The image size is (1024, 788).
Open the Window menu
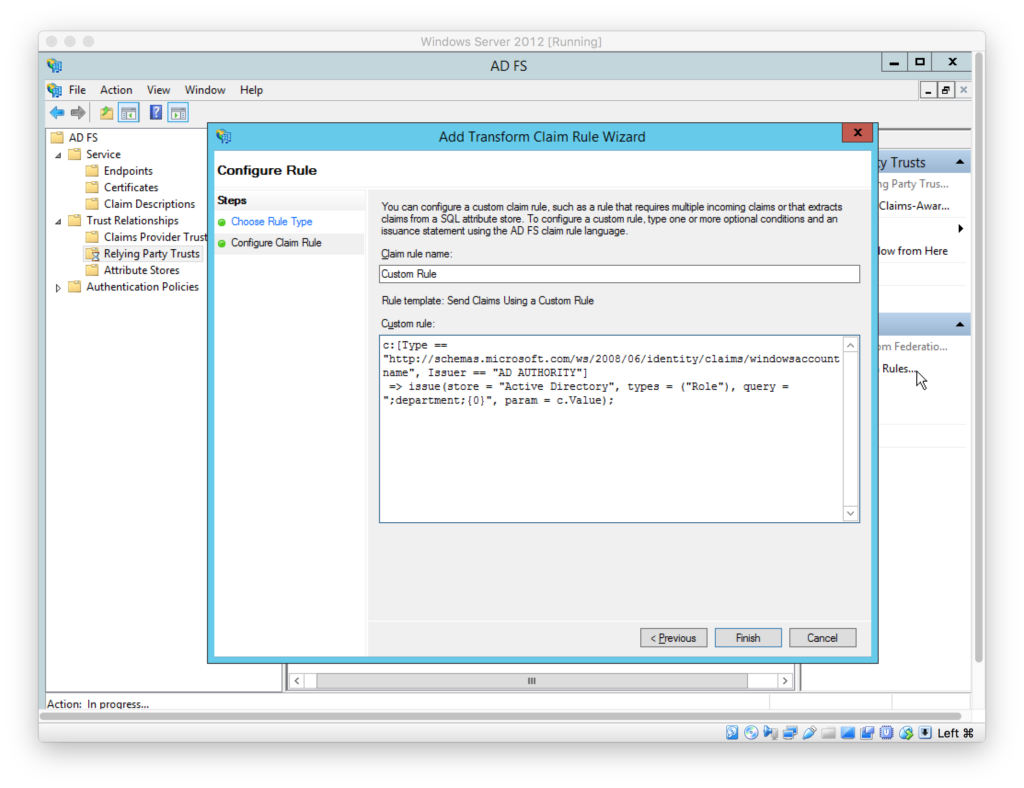tap(204, 90)
